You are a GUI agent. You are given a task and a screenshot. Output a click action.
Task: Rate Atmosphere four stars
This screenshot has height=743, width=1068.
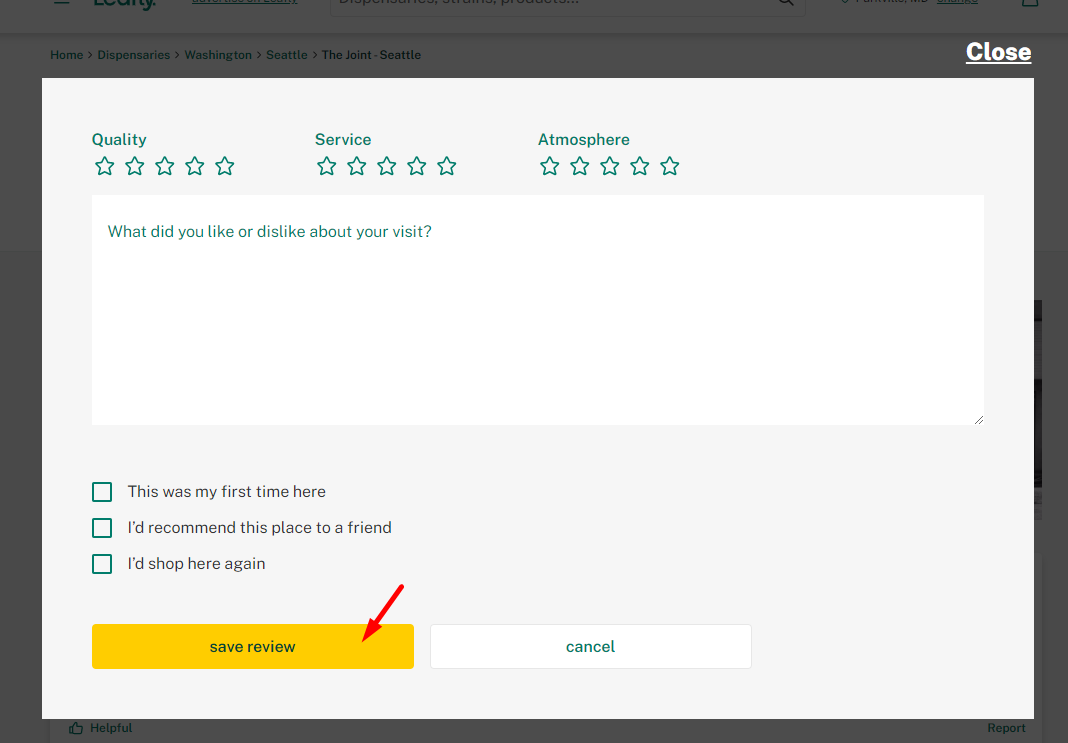640,166
